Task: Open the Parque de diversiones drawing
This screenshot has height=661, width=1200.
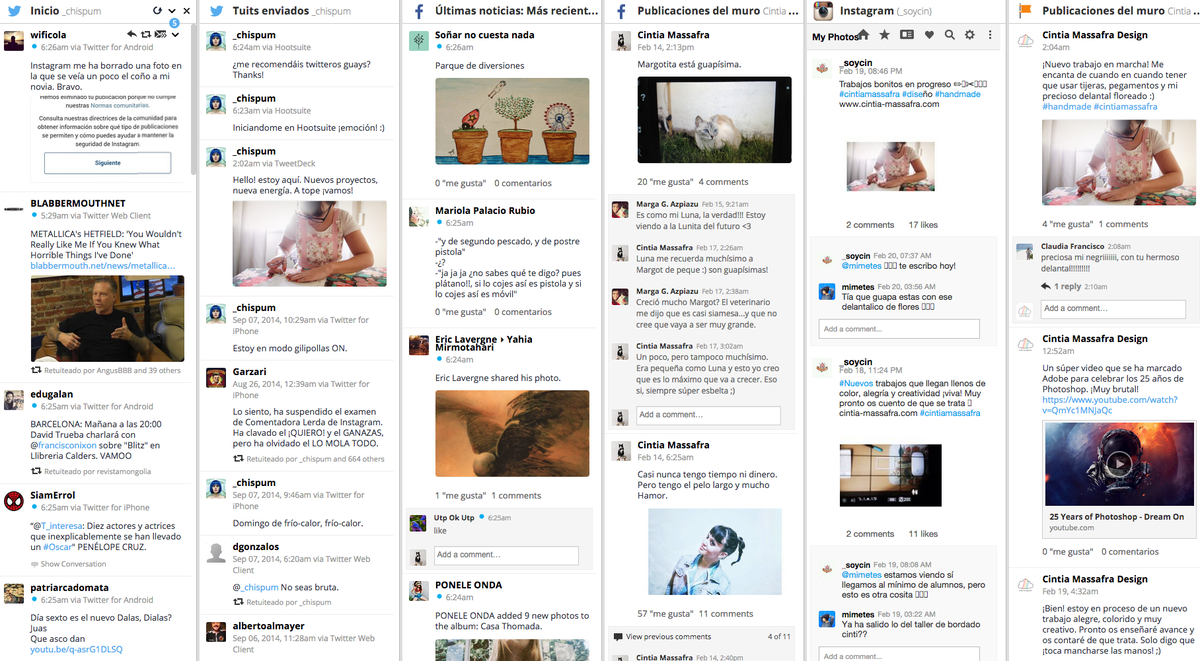Action: (512, 121)
